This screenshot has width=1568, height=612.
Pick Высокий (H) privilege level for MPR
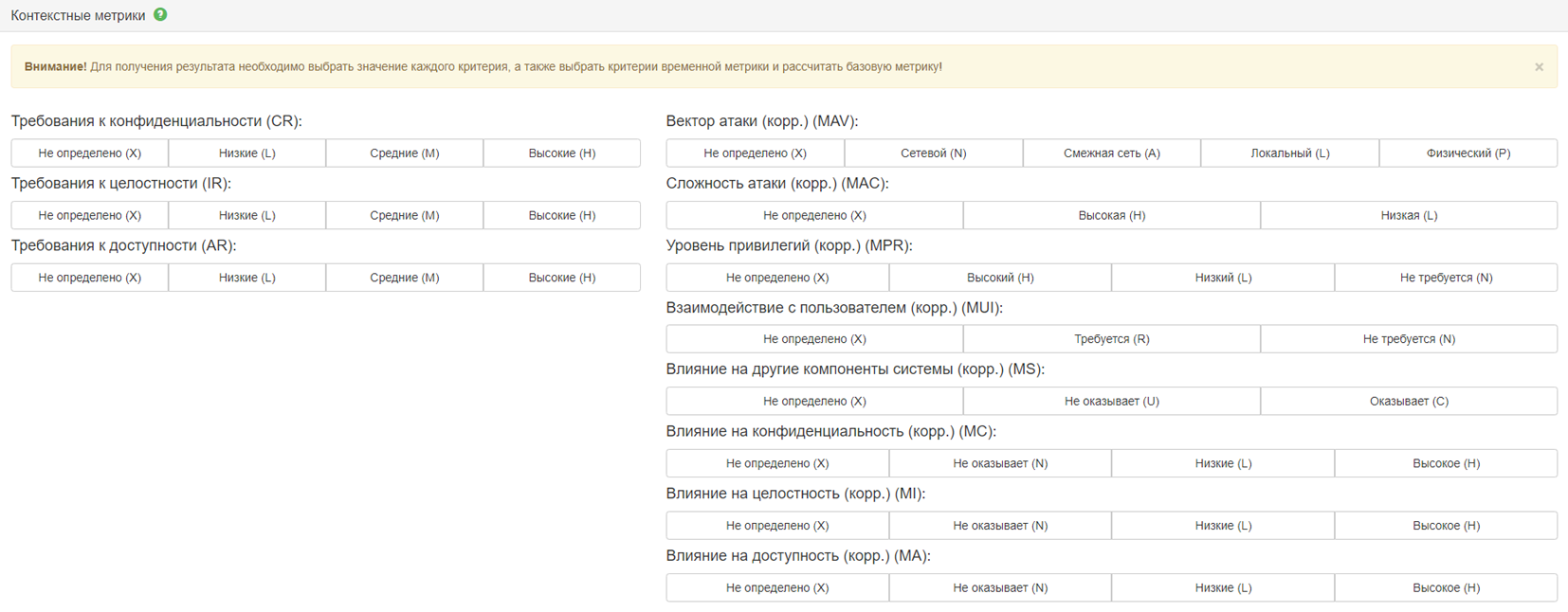1000,278
